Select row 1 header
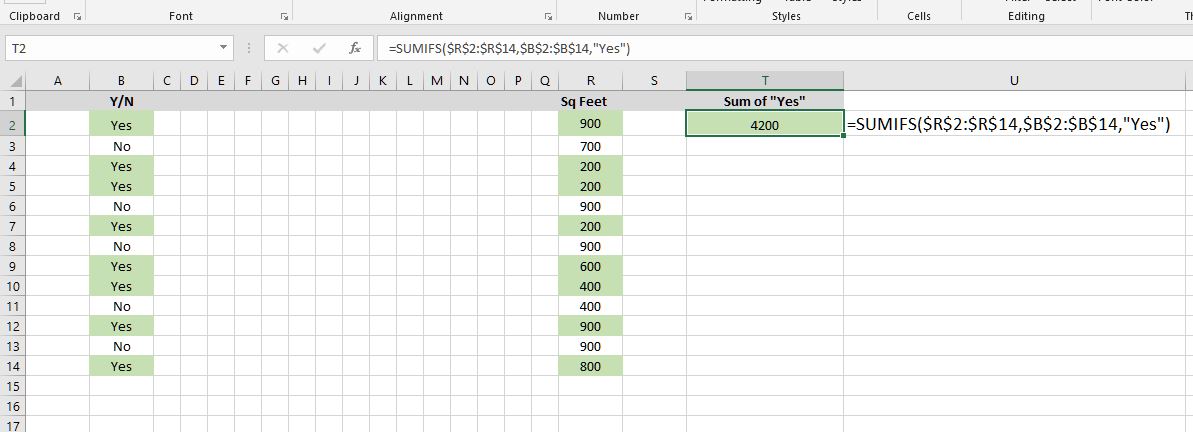This screenshot has width=1193, height=432. click(x=13, y=101)
